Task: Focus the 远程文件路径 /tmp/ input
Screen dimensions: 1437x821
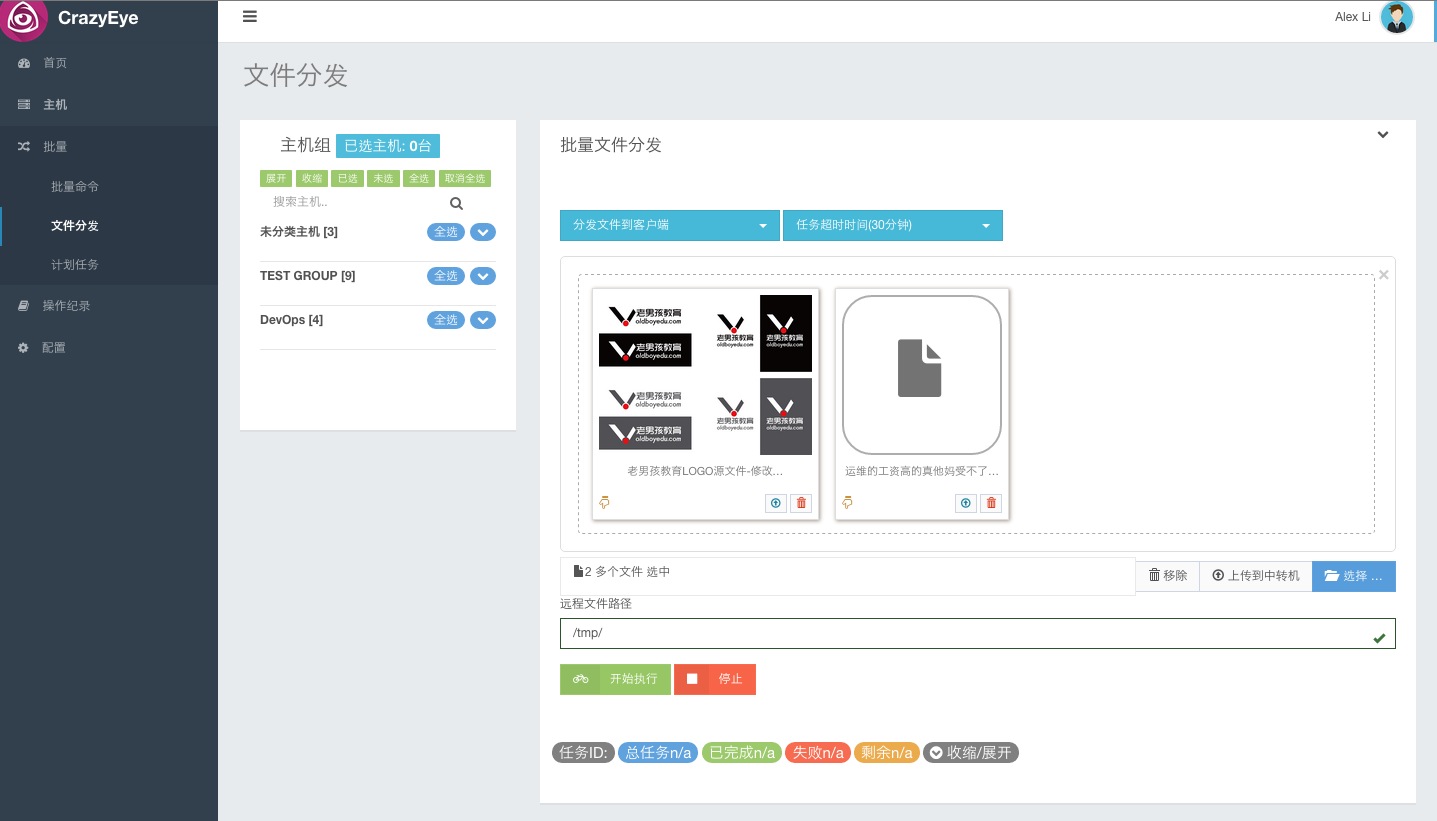Action: pos(977,633)
